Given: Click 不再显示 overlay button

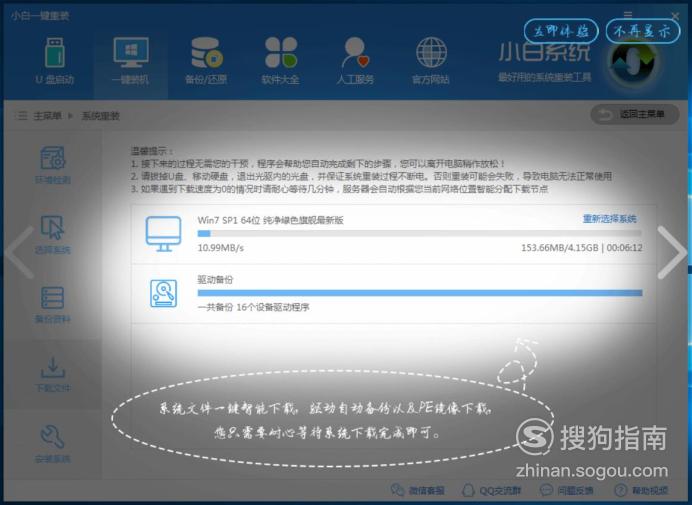Looking at the screenshot, I should (x=643, y=31).
